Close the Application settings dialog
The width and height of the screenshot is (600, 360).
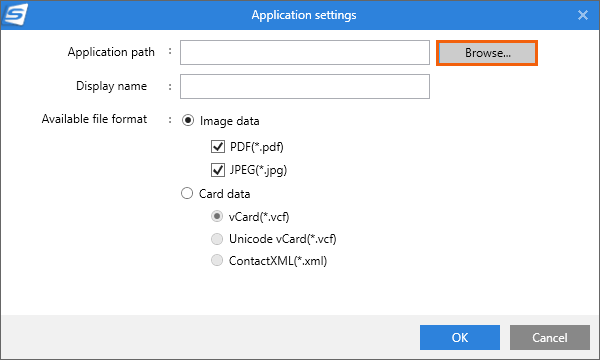click(x=582, y=15)
